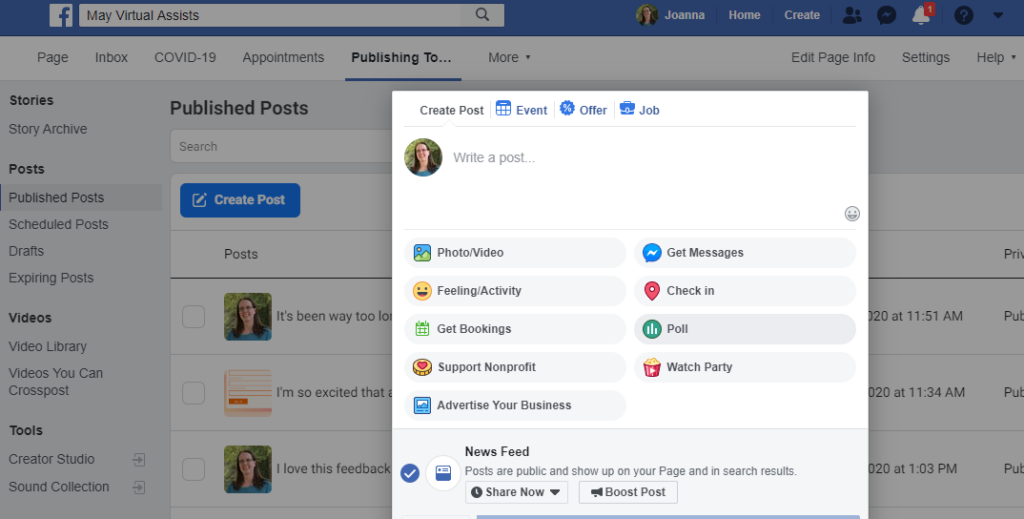This screenshot has height=519, width=1024.
Task: Go to Home in top bar
Action: coord(744,15)
